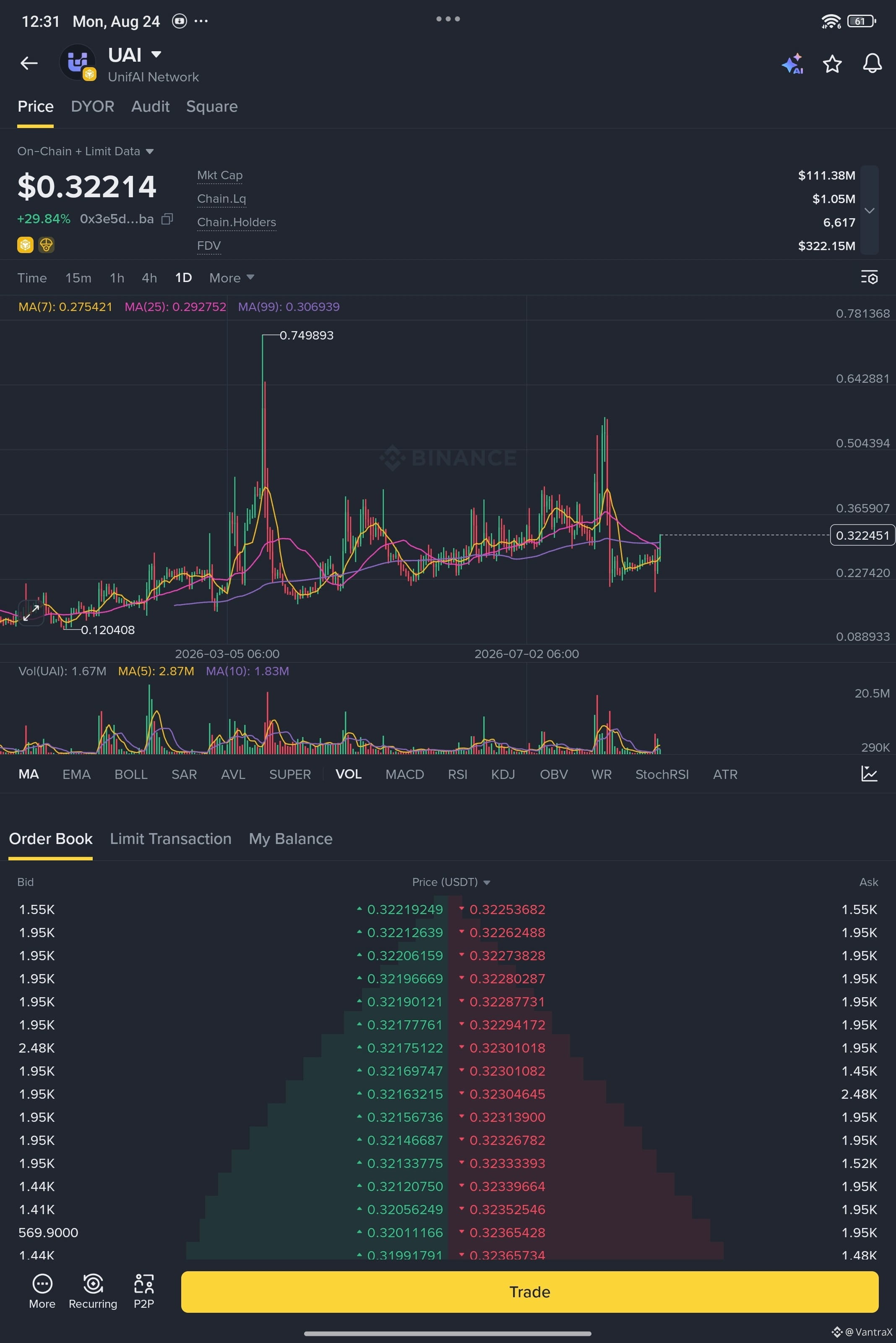Viewport: 896px width, 1343px height.
Task: Select the 15m chart interval
Action: click(78, 278)
